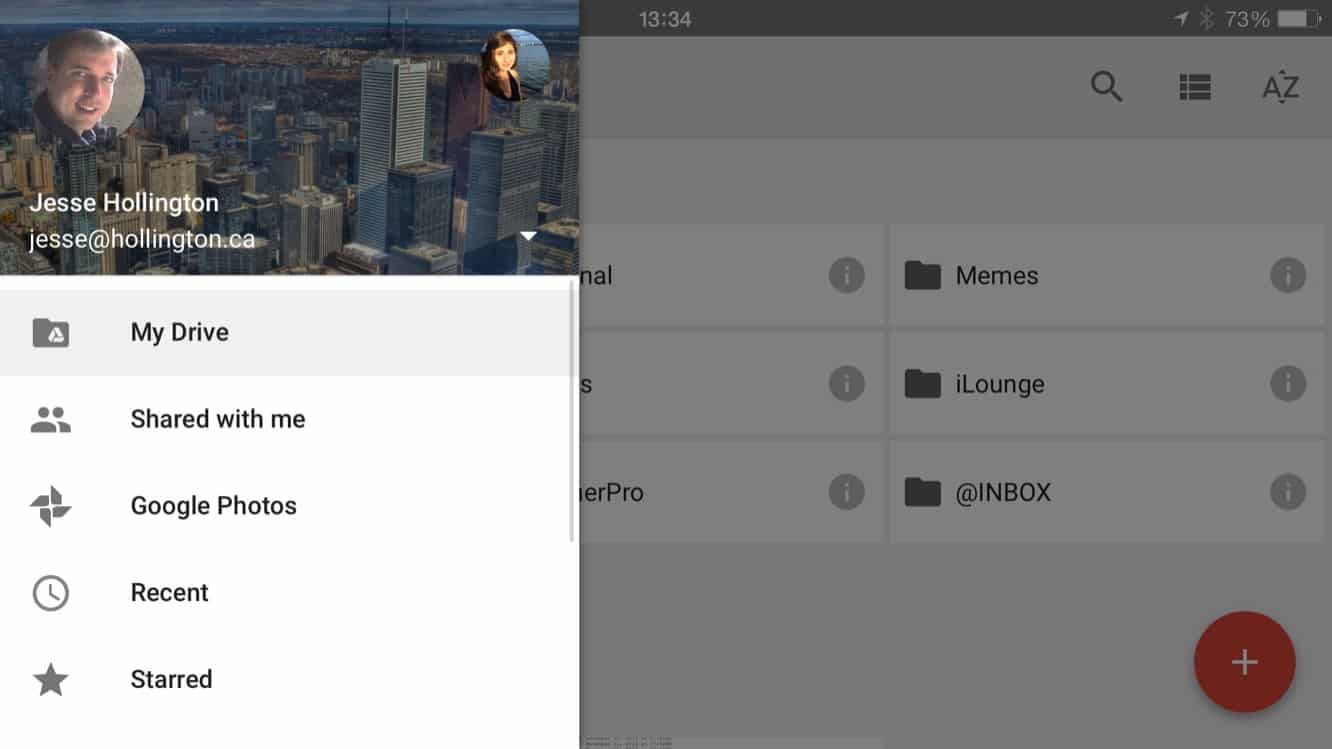
Task: Info icon in the middle-row left folder card
Action: coord(847,384)
